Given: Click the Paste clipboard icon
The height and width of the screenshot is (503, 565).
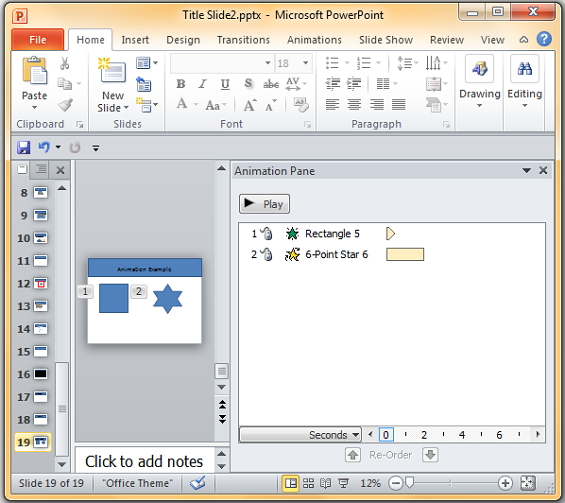Looking at the screenshot, I should click(x=35, y=71).
